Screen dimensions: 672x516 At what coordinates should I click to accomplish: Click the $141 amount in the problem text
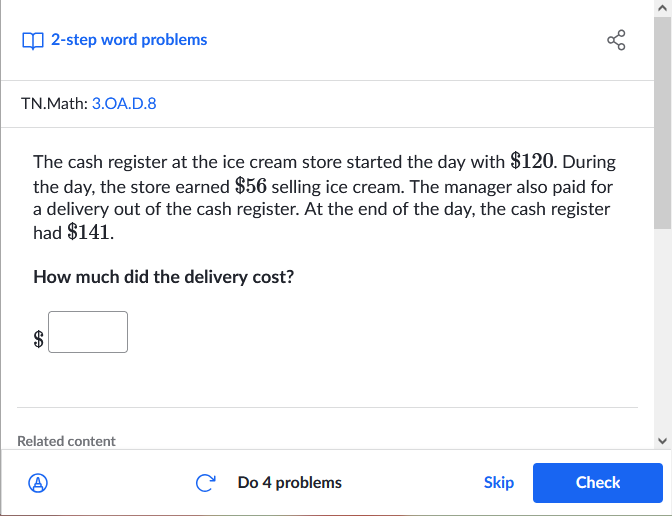tap(88, 232)
